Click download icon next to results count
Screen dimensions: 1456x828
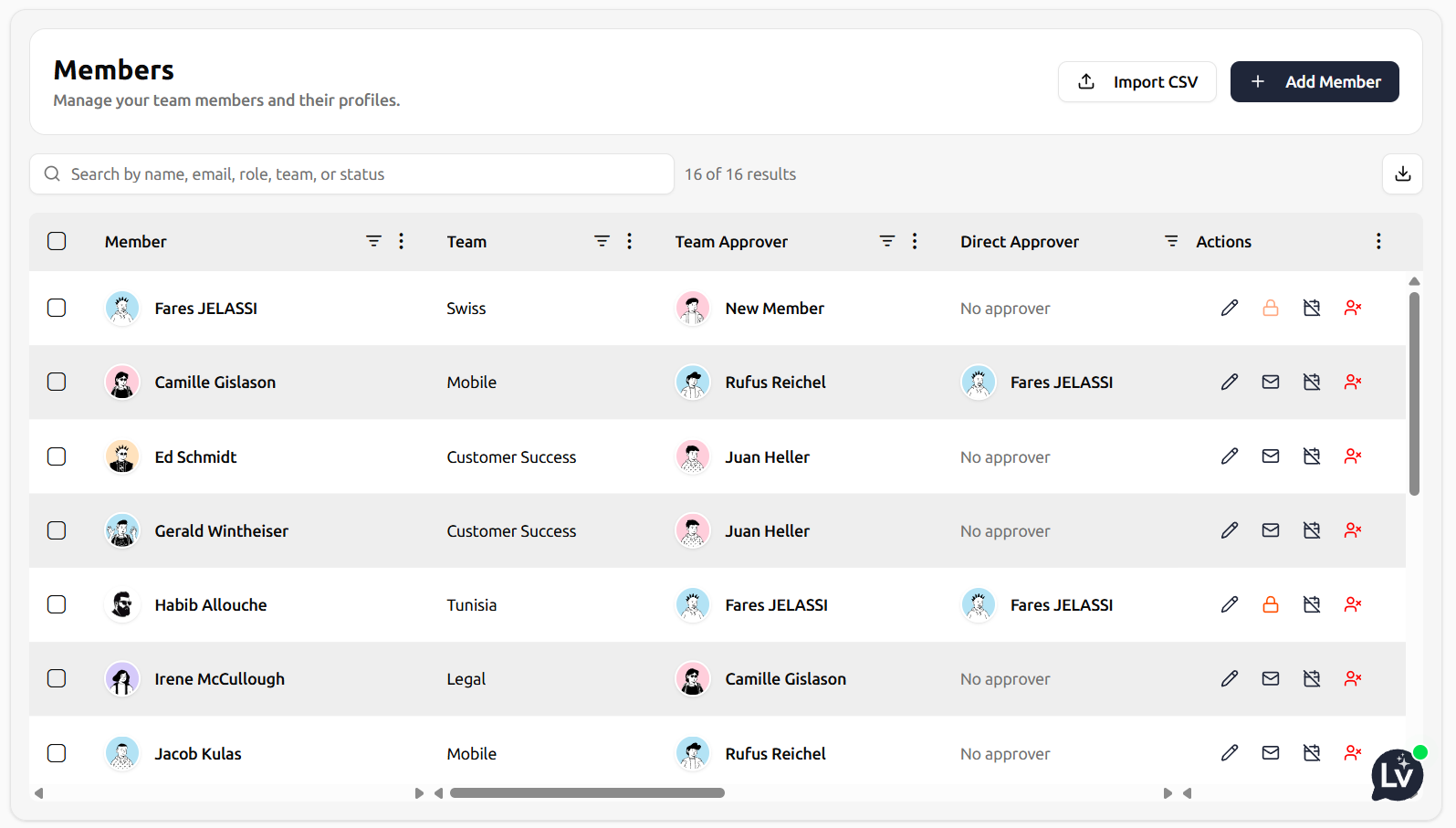pos(1403,173)
